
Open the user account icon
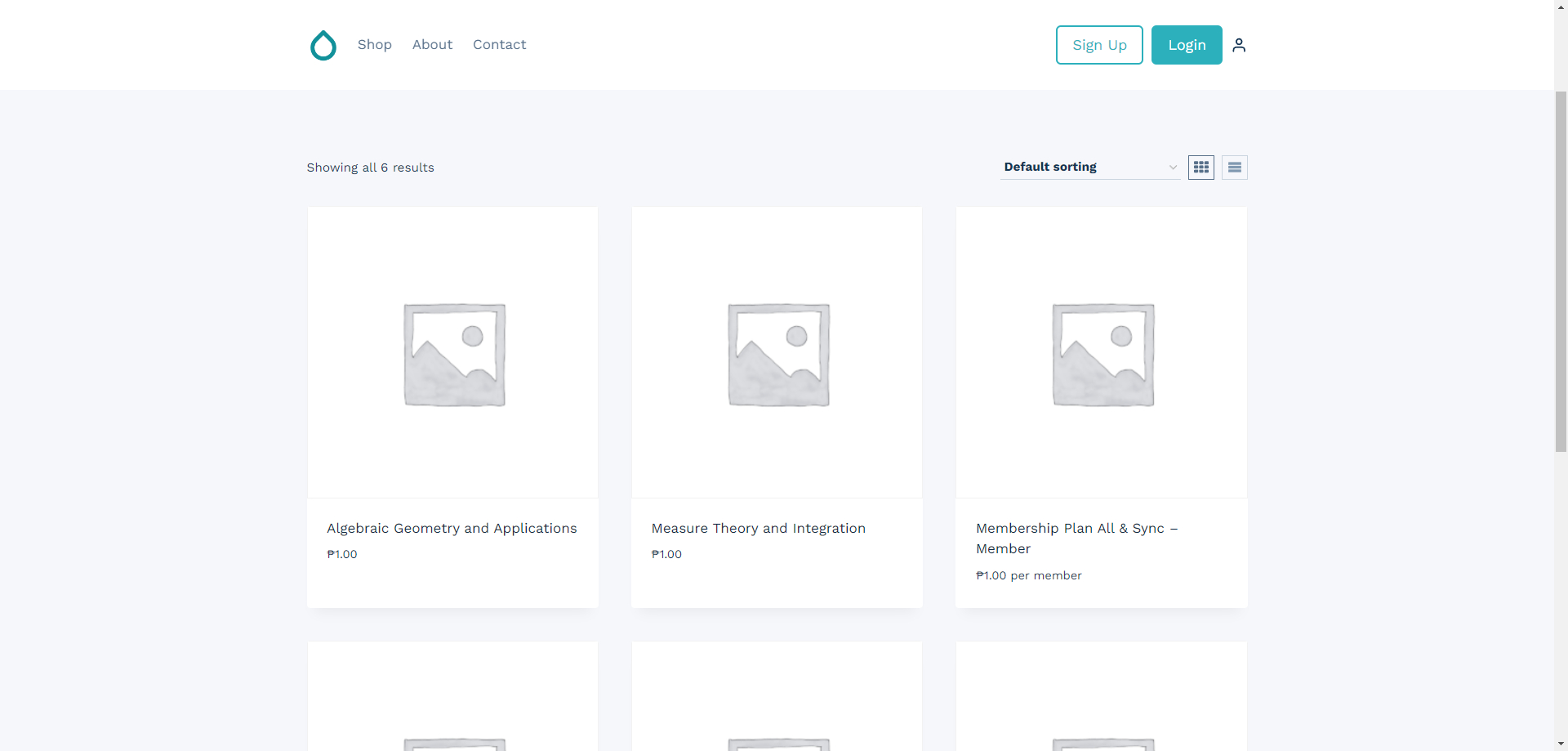pyautogui.click(x=1239, y=45)
